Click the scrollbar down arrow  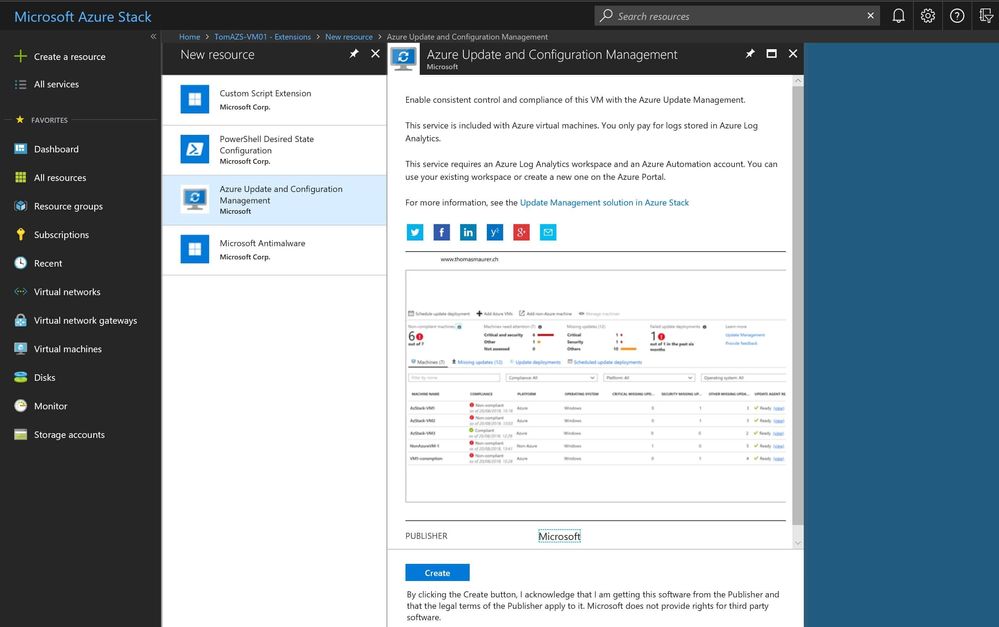pyautogui.click(x=798, y=543)
